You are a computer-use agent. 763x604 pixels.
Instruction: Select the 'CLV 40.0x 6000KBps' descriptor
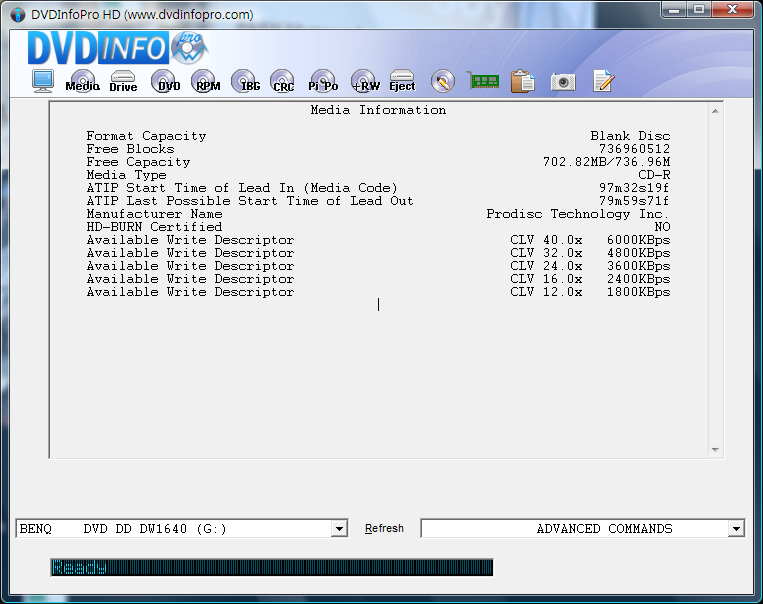click(x=590, y=240)
